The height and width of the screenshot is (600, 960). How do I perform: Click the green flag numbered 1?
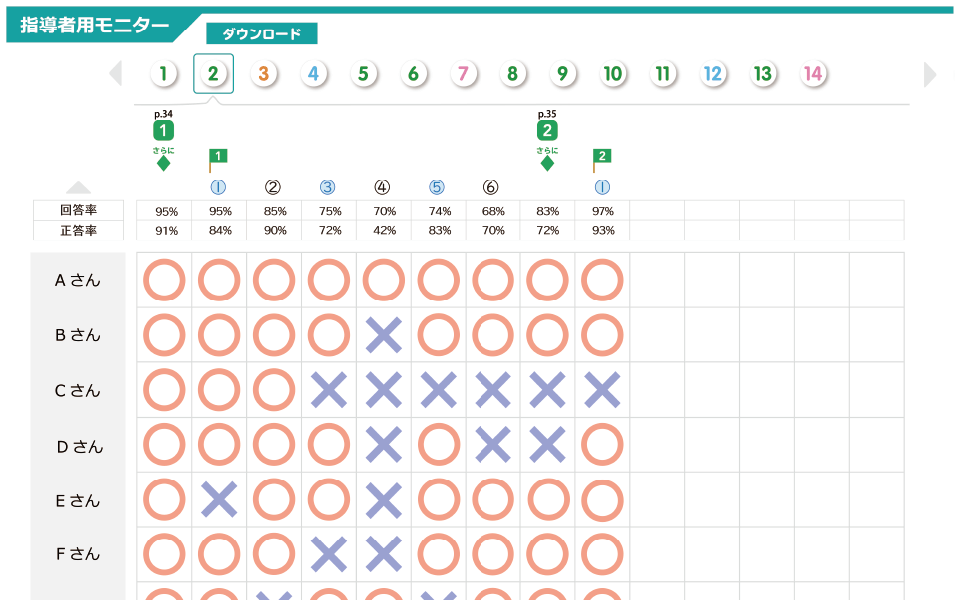[218, 160]
